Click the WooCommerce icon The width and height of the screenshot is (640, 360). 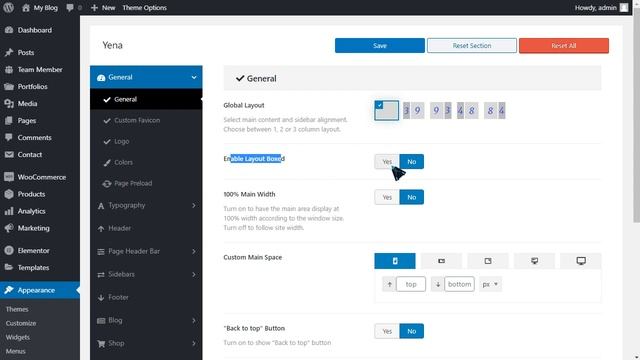9,177
